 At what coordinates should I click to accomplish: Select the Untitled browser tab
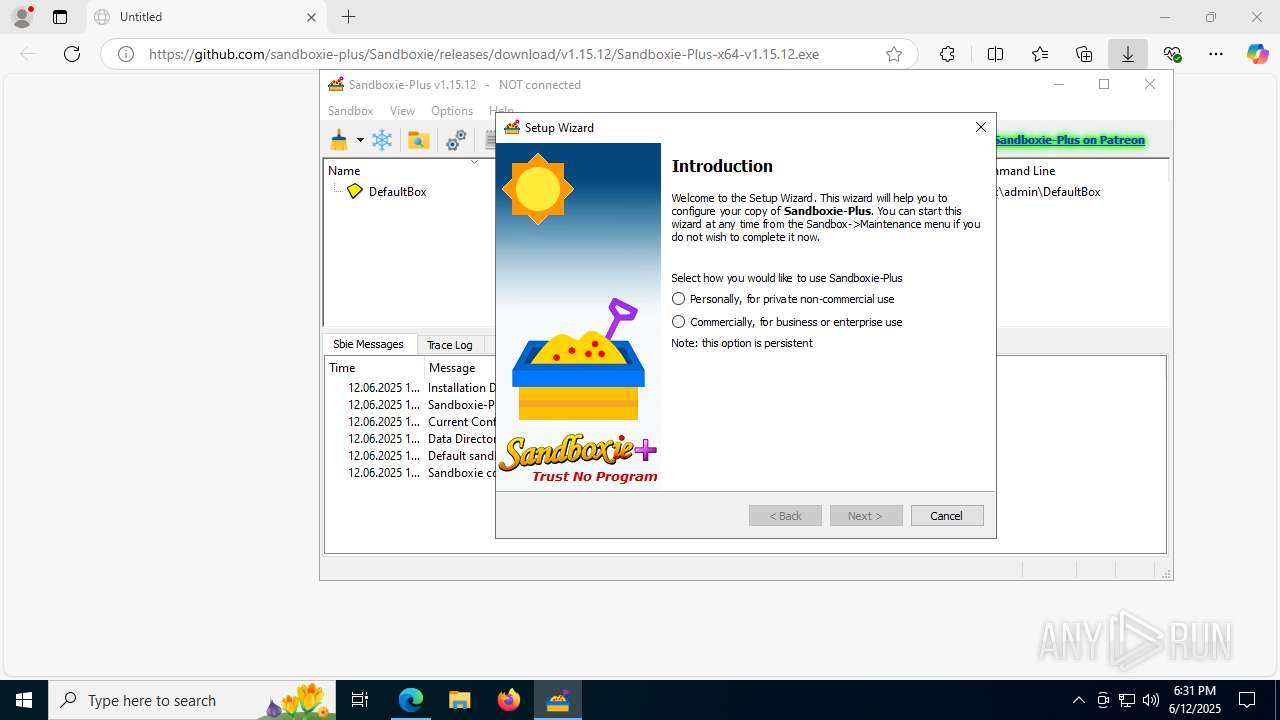click(205, 17)
